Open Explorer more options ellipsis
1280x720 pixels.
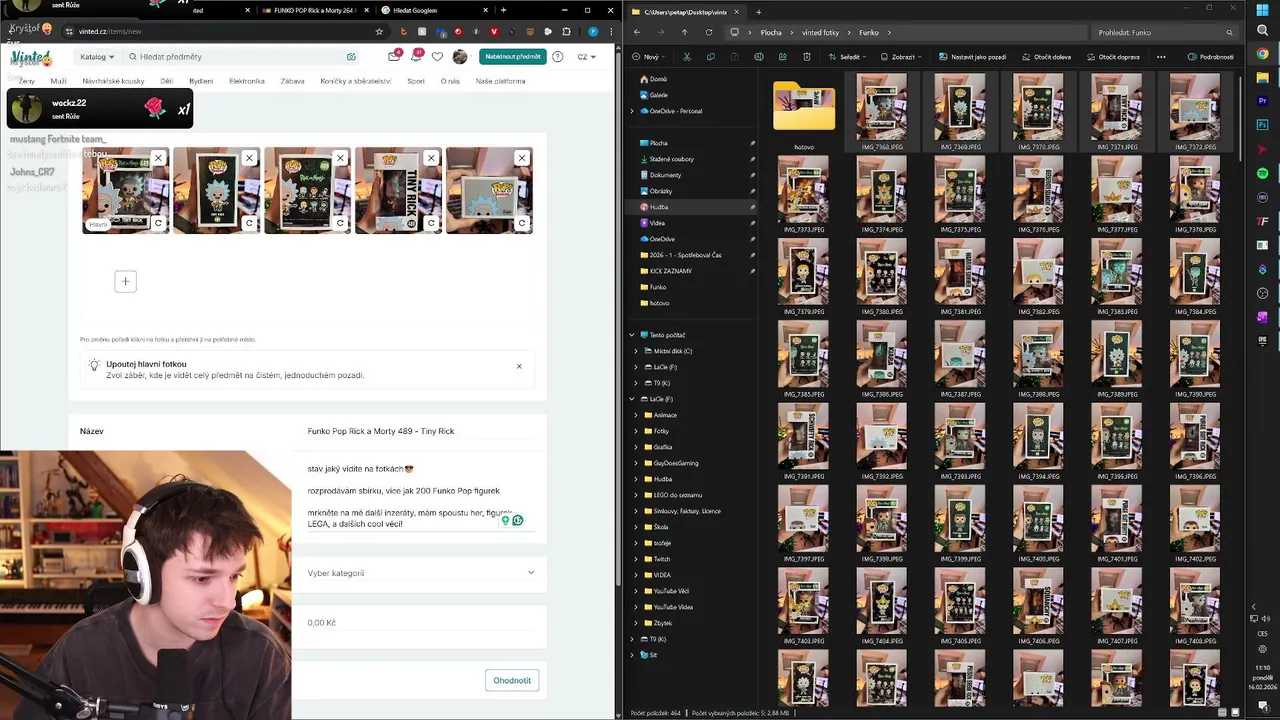pos(1161,57)
